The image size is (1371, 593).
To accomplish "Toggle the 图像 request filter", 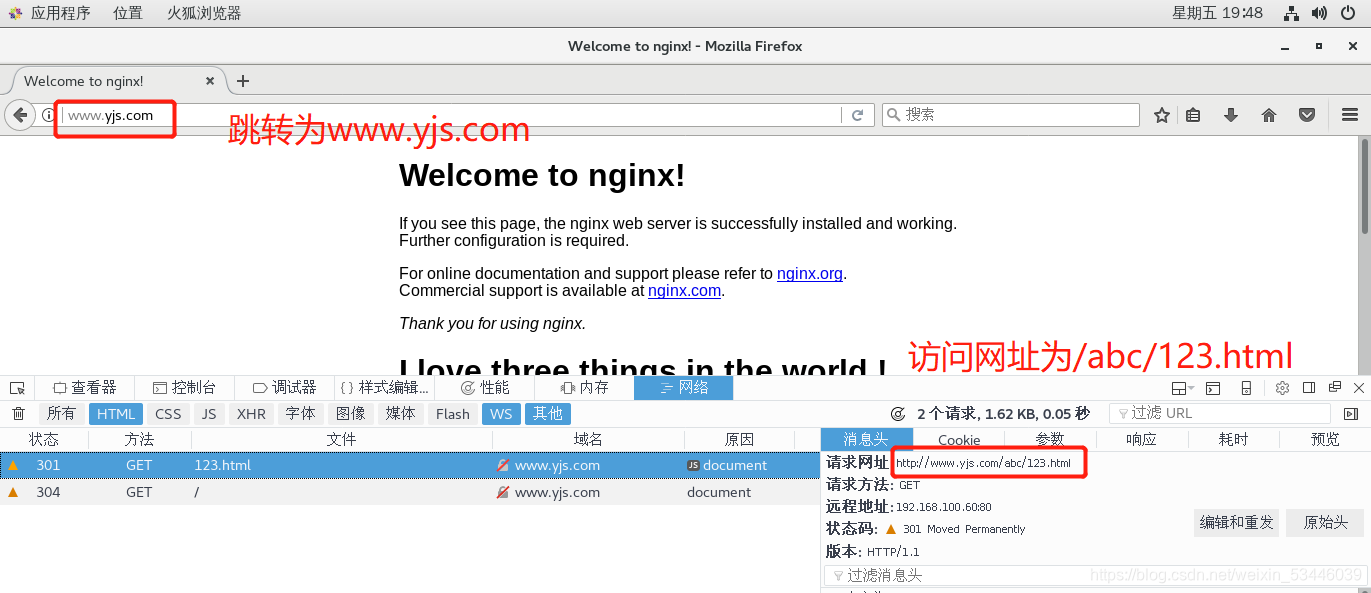I will click(350, 414).
